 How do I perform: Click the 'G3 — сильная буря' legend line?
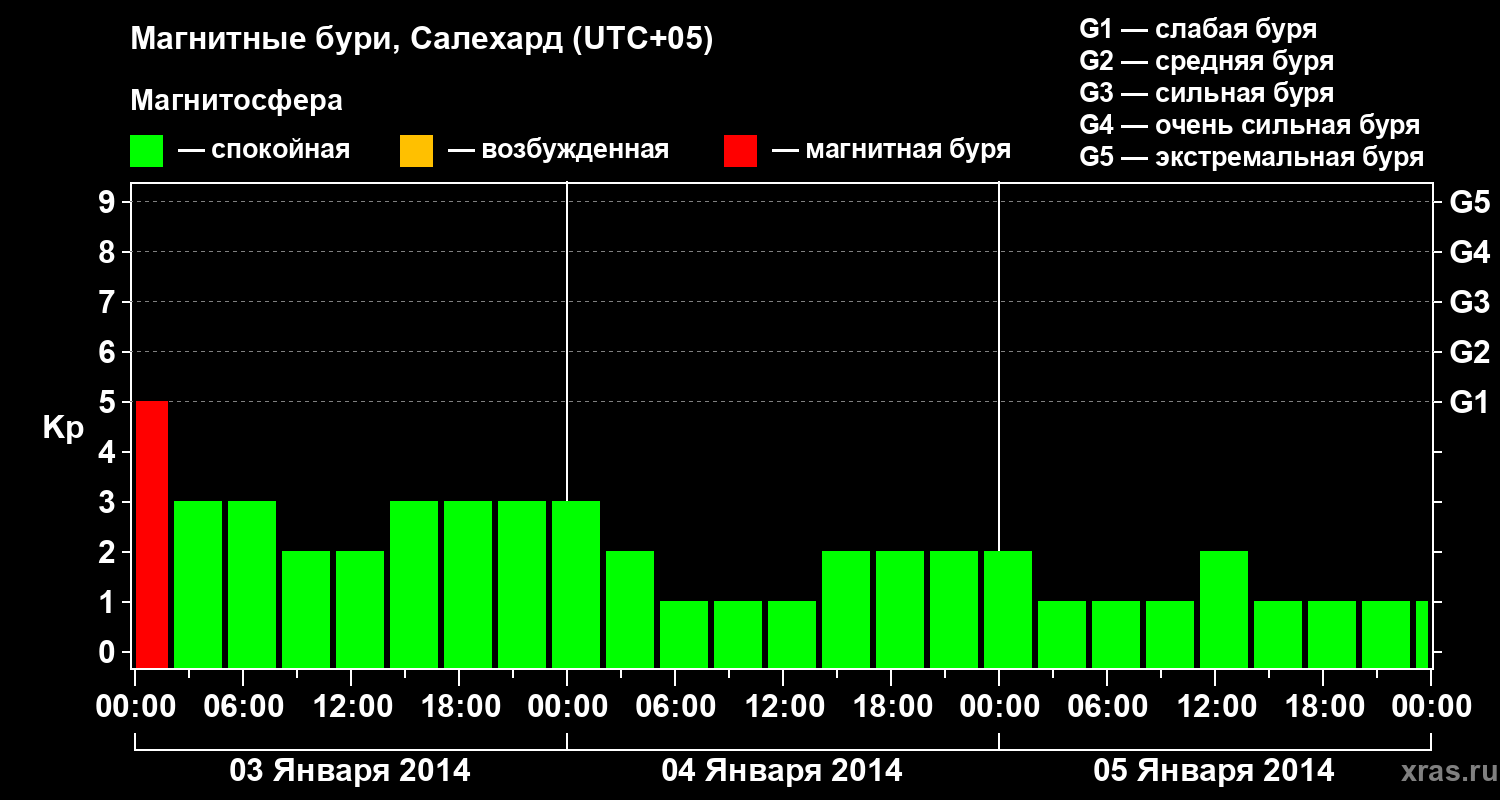[1206, 93]
